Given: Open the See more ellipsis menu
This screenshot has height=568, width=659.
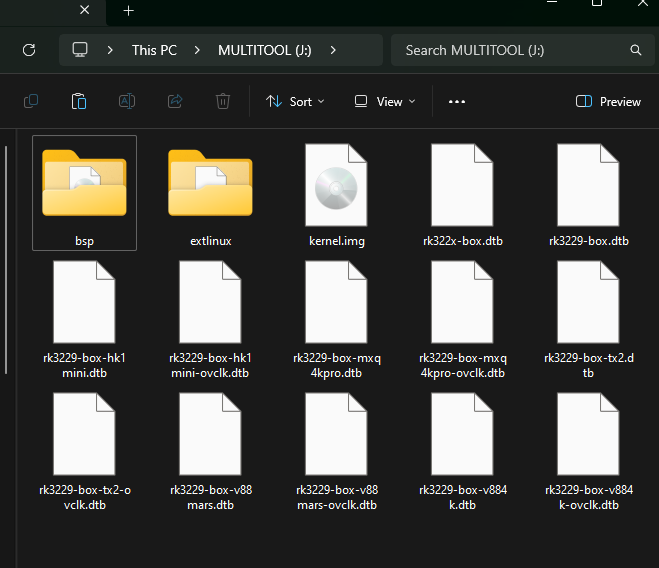Looking at the screenshot, I should click(457, 101).
